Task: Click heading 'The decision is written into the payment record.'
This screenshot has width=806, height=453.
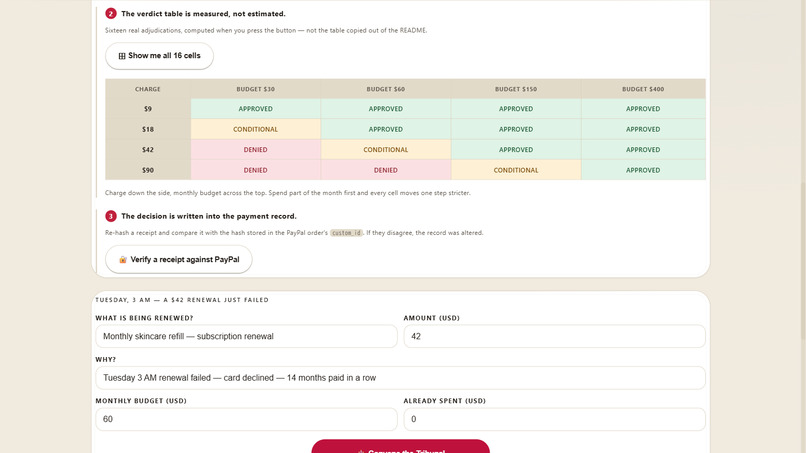Action: [209, 216]
